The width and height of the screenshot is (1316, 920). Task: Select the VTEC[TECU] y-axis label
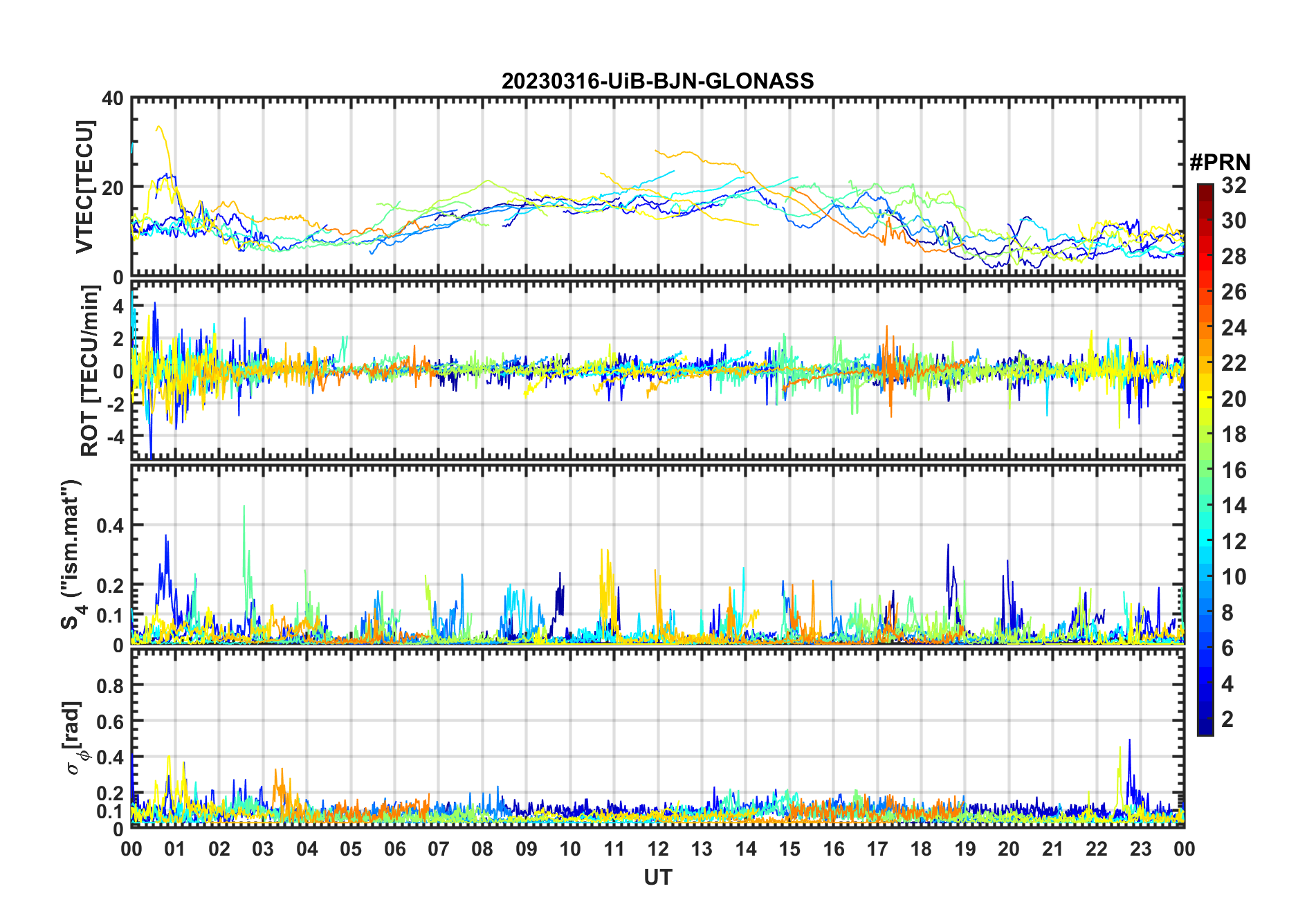pos(84,187)
